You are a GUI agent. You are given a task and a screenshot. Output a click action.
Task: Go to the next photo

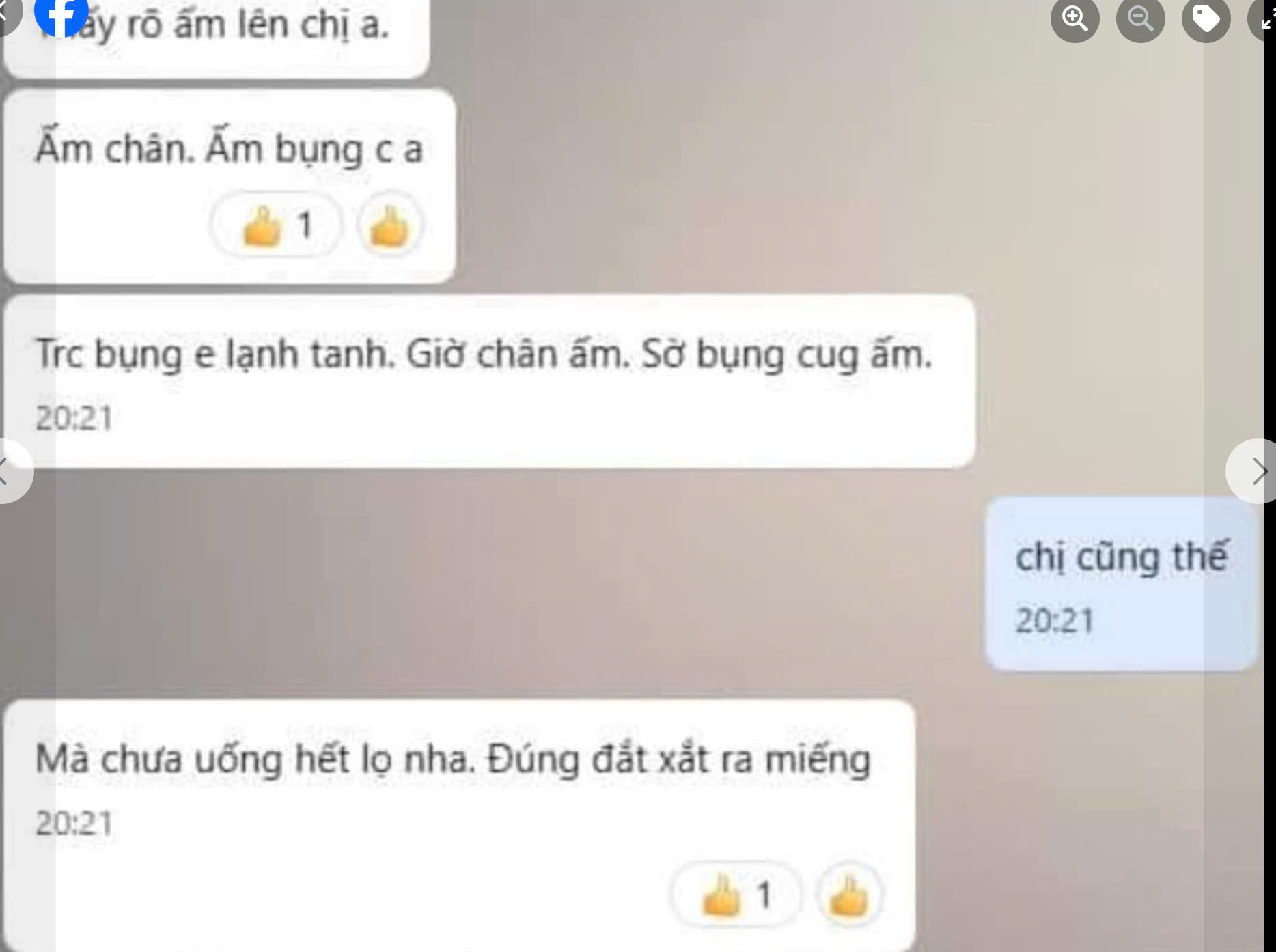pos(1253,471)
